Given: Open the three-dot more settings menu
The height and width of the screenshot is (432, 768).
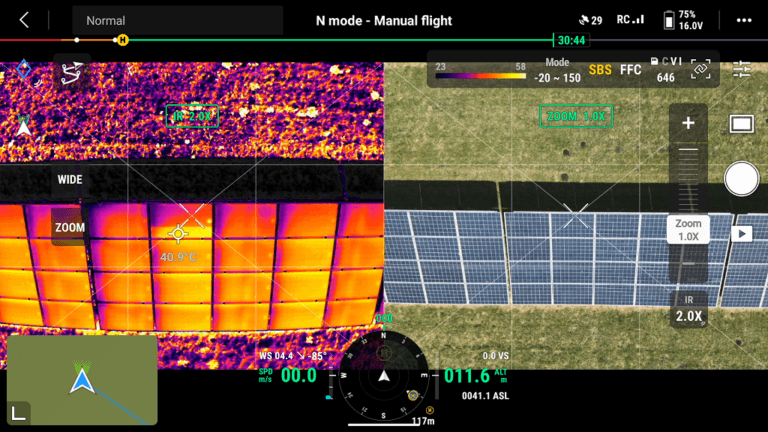Looking at the screenshot, I should [742, 20].
